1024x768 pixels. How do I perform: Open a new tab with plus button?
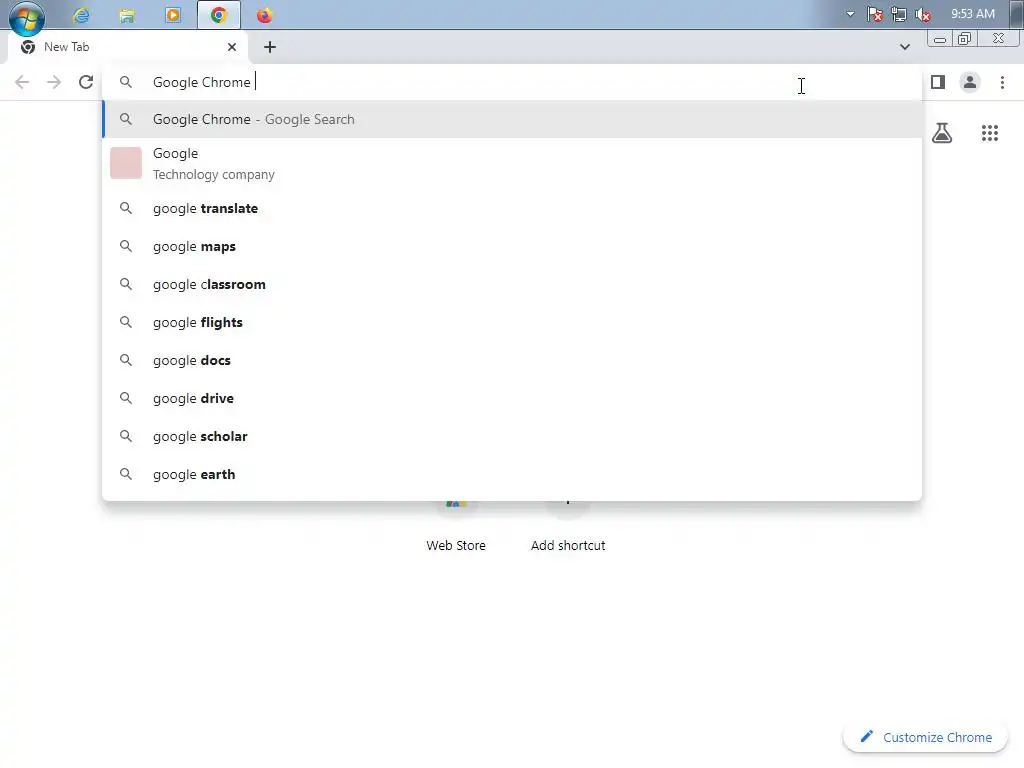[270, 47]
